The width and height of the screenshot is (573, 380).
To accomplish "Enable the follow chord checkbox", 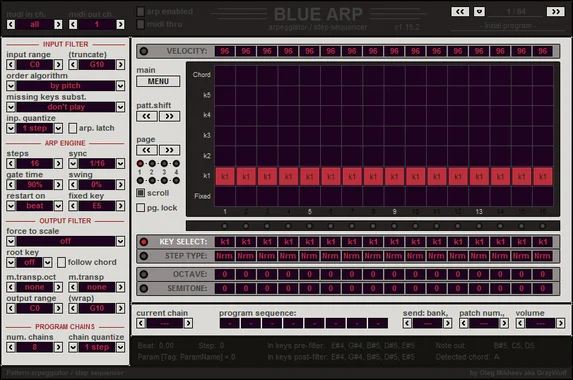I will pos(61,262).
